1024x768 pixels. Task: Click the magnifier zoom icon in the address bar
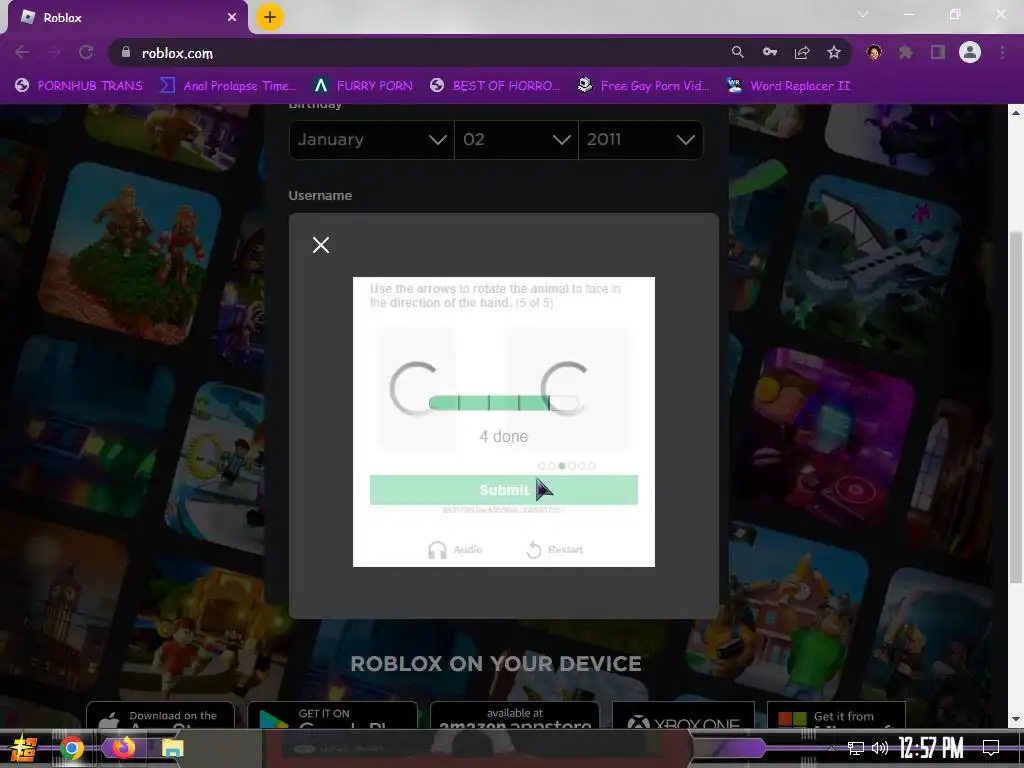point(737,52)
